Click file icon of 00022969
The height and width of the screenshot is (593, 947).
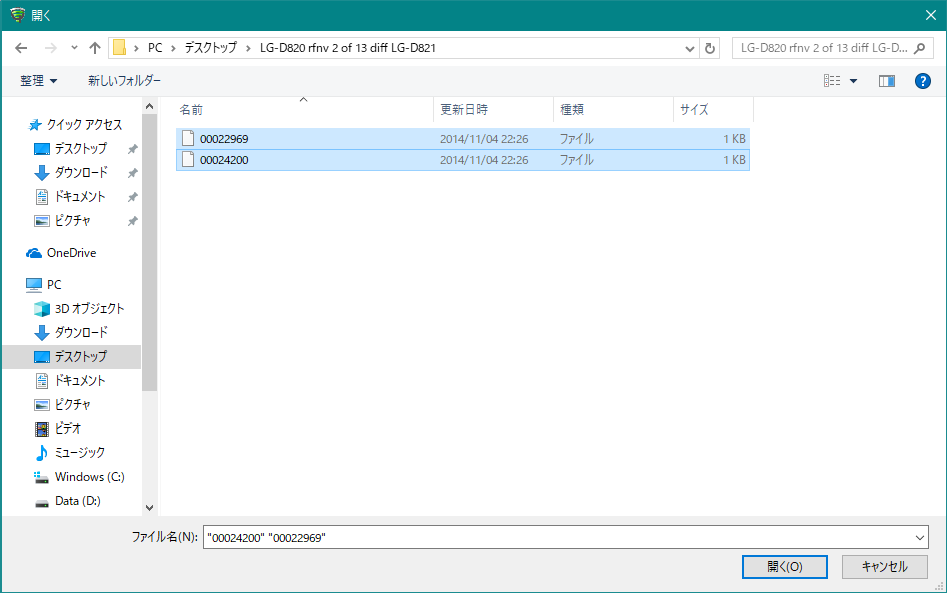coord(188,138)
